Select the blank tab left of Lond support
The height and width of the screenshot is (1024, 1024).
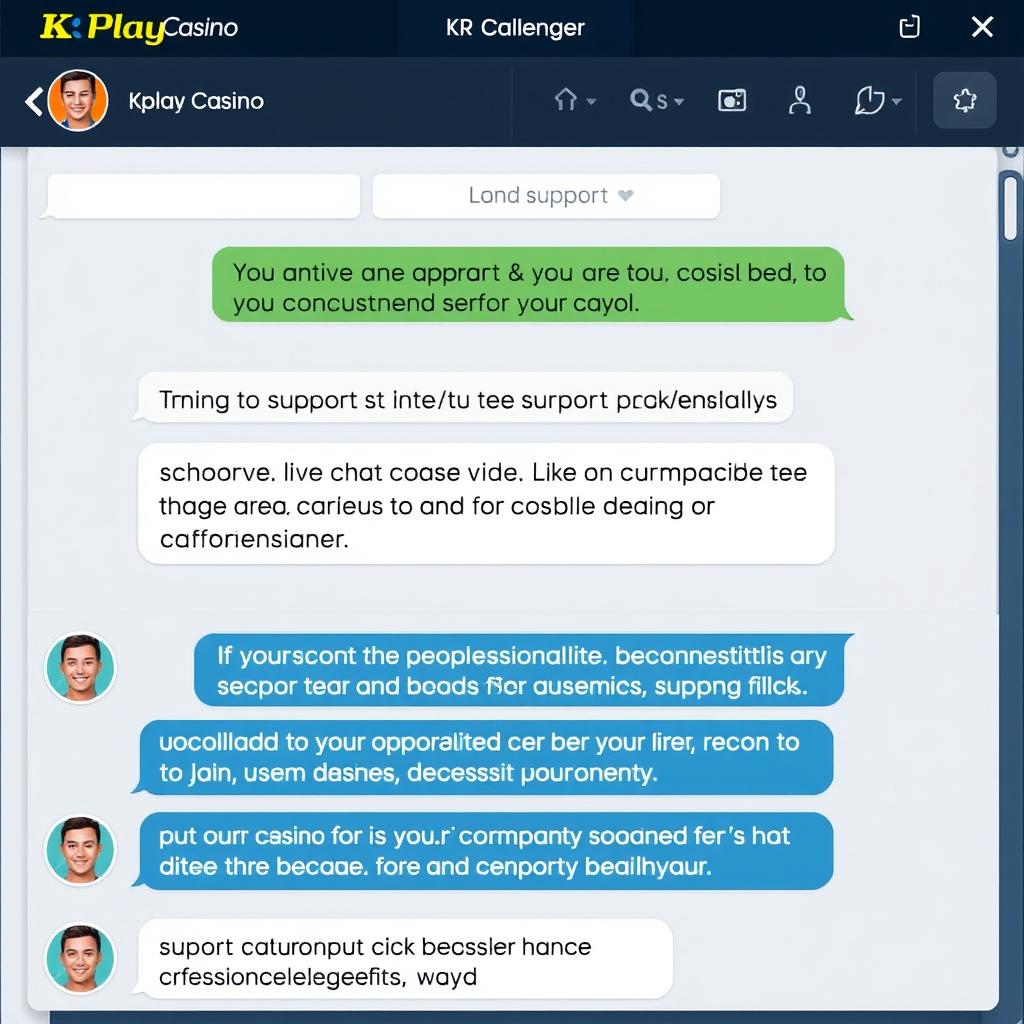click(203, 195)
